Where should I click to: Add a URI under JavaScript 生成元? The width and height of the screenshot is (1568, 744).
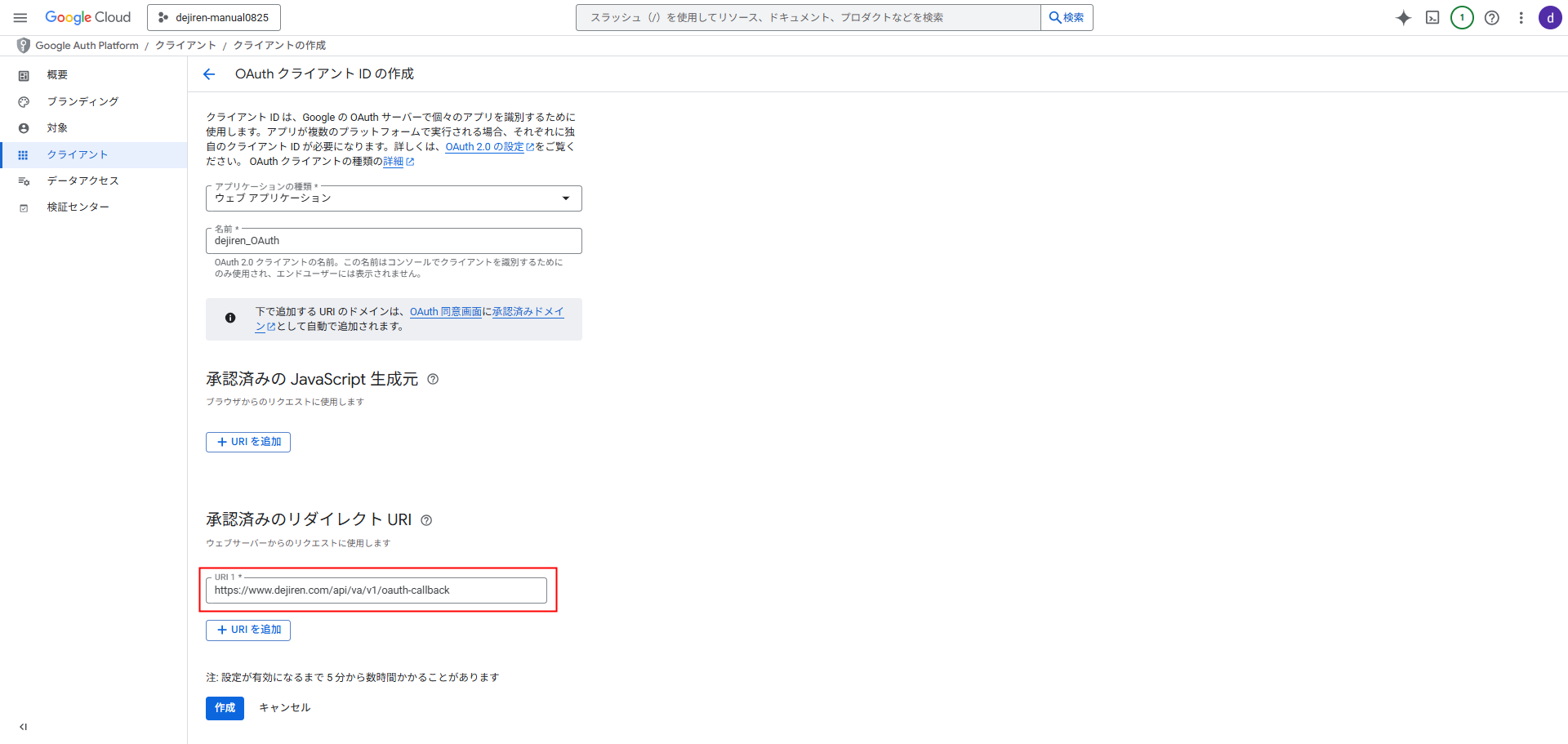click(248, 442)
